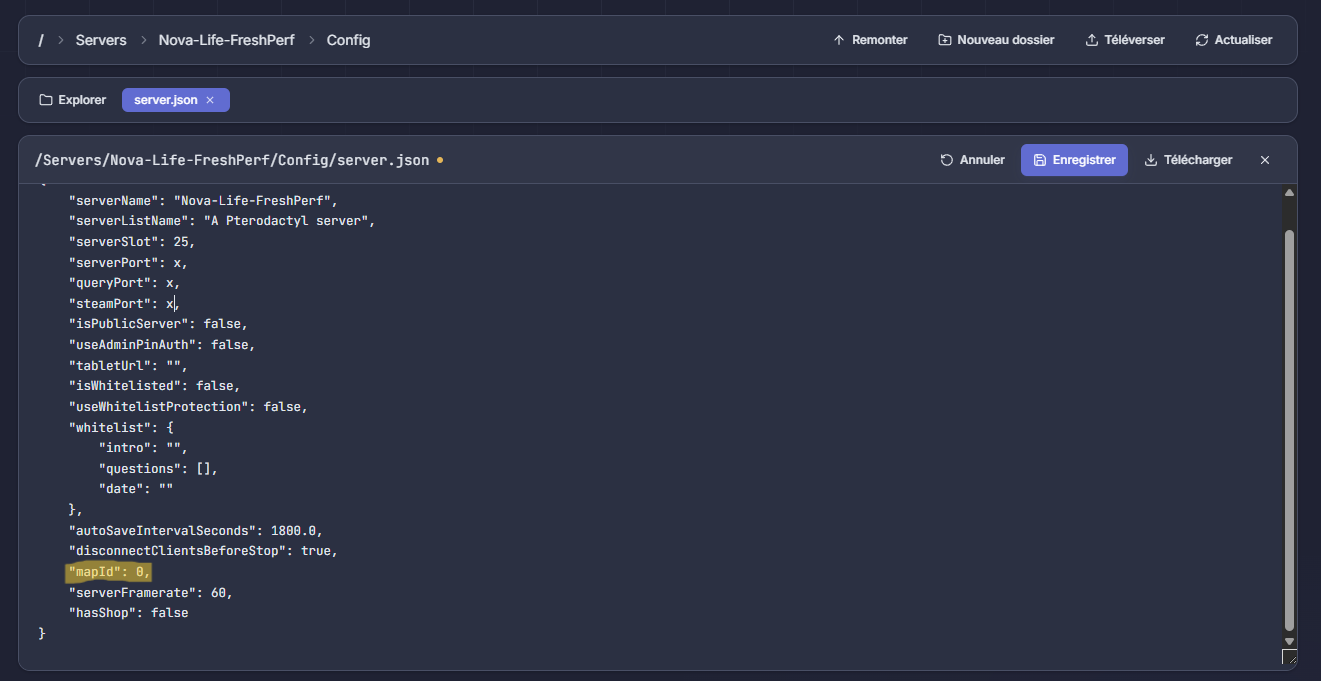Click the "questions": [] line
Image resolution: width=1321 pixels, height=681 pixels.
[158, 468]
